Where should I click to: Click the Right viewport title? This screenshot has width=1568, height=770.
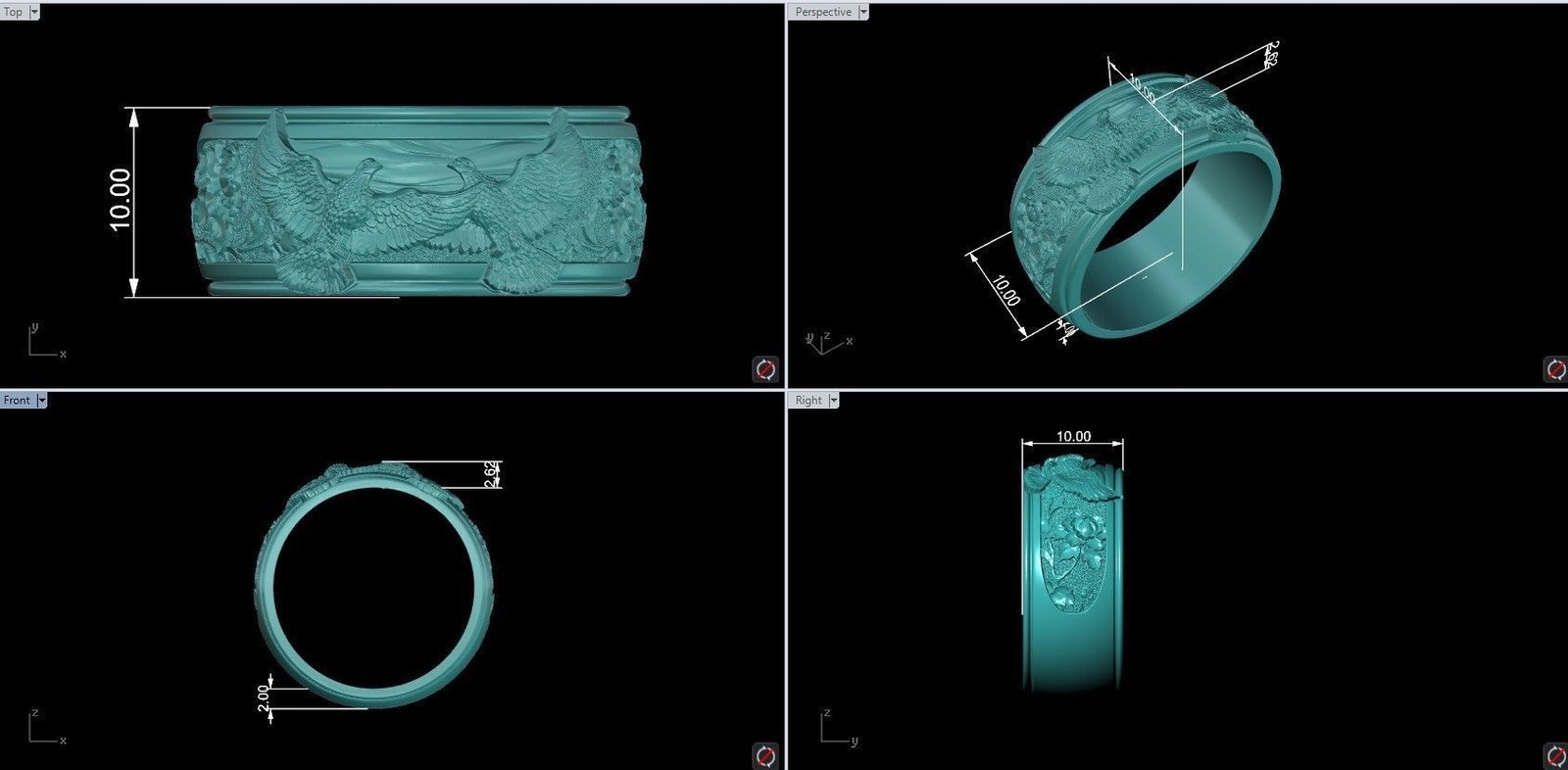click(x=808, y=400)
